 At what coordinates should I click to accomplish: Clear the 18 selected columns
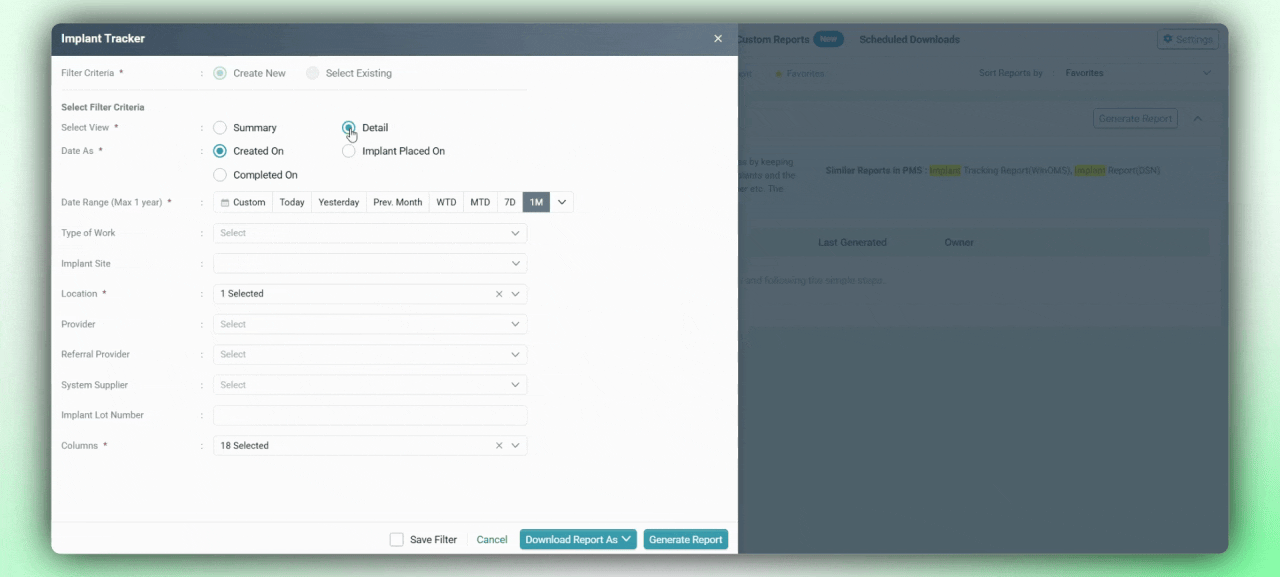coord(499,446)
